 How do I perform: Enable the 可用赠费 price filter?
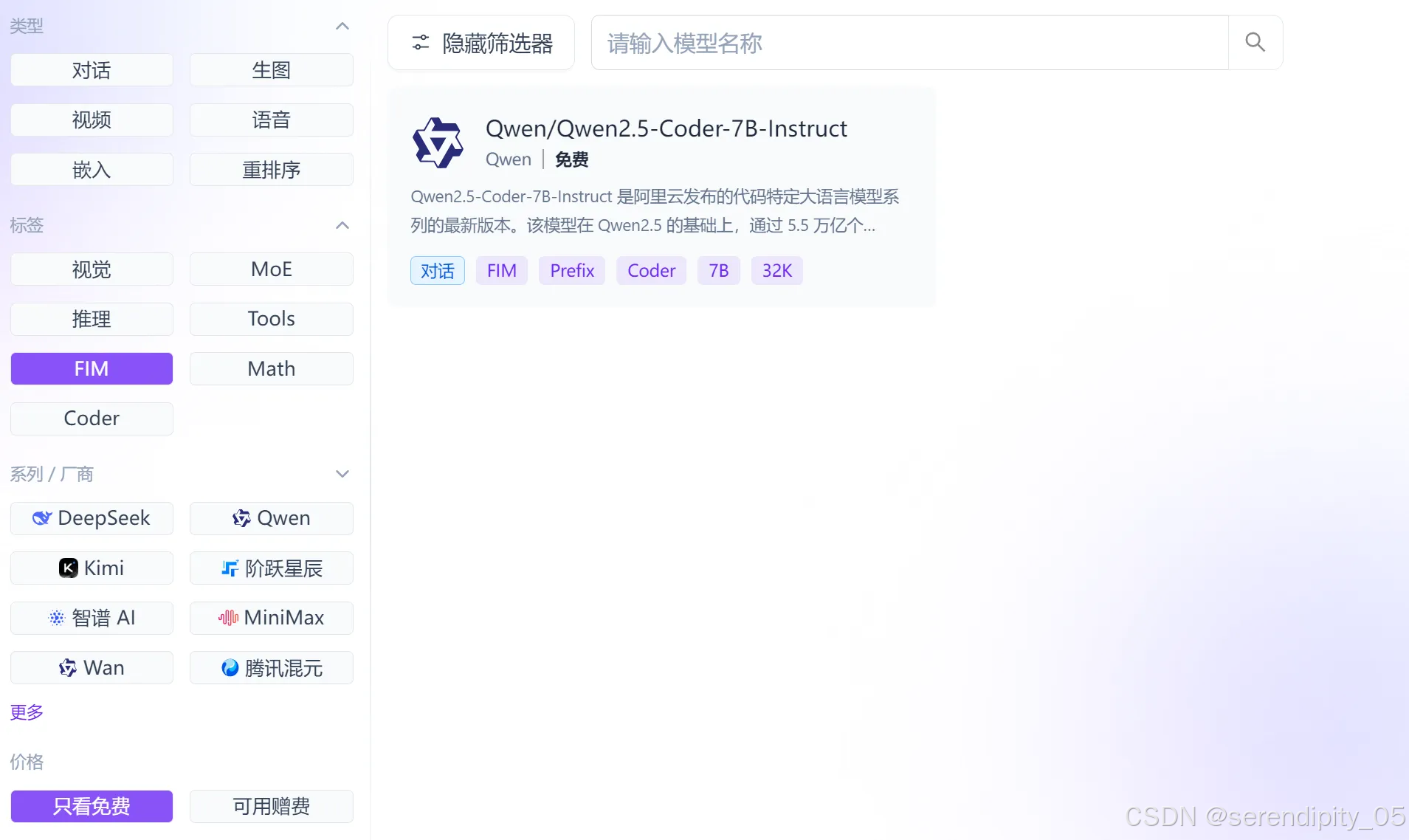click(272, 806)
